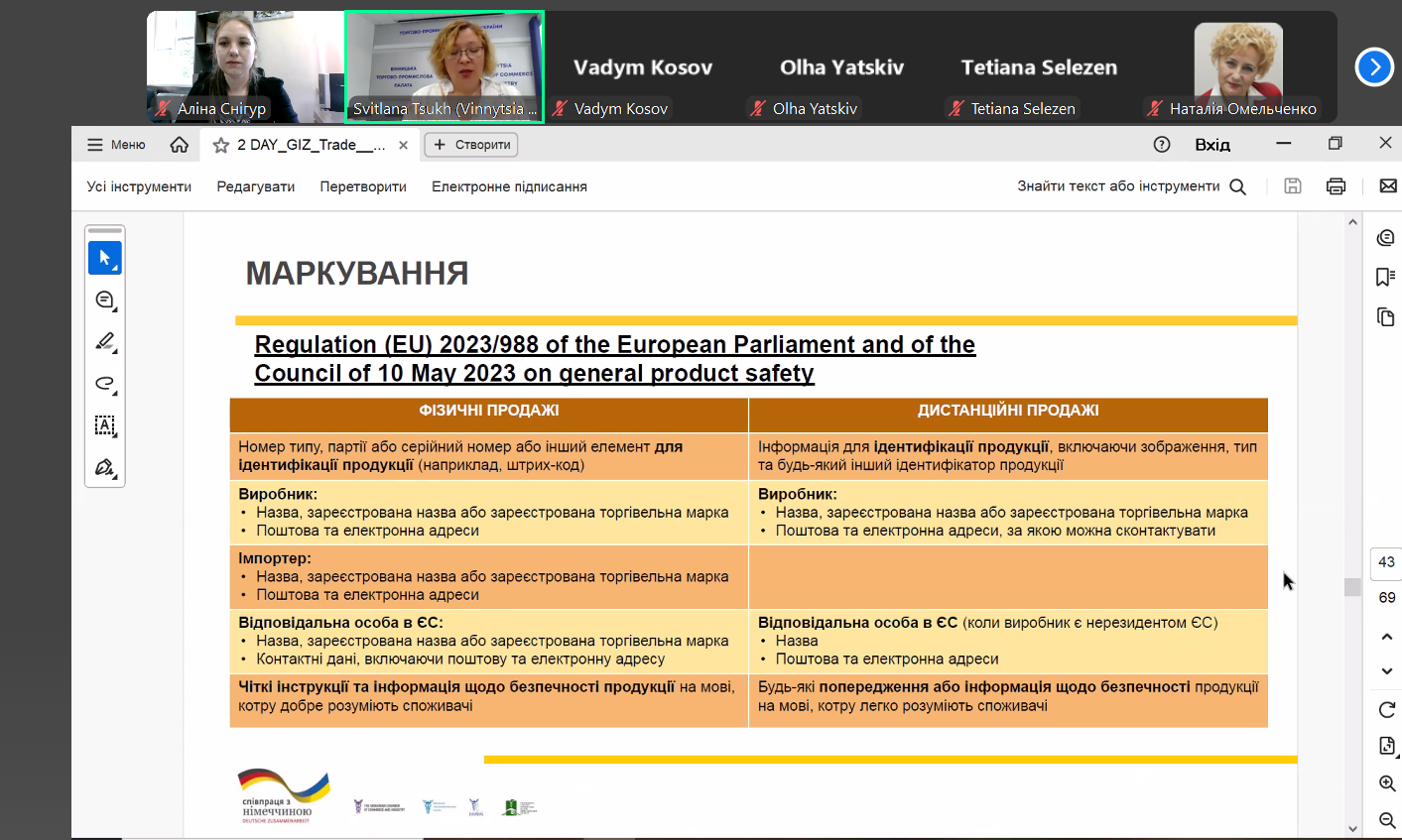Open the Перетворити menu
The image size is (1402, 840).
pyautogui.click(x=363, y=186)
